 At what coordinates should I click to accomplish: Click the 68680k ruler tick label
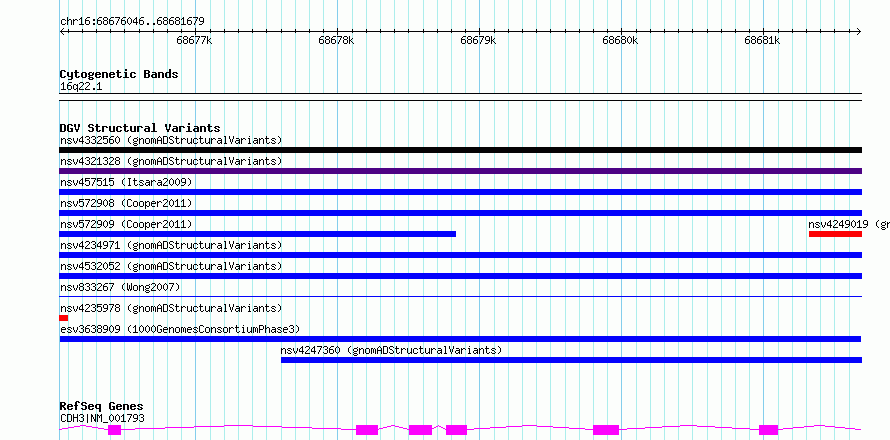[620, 40]
